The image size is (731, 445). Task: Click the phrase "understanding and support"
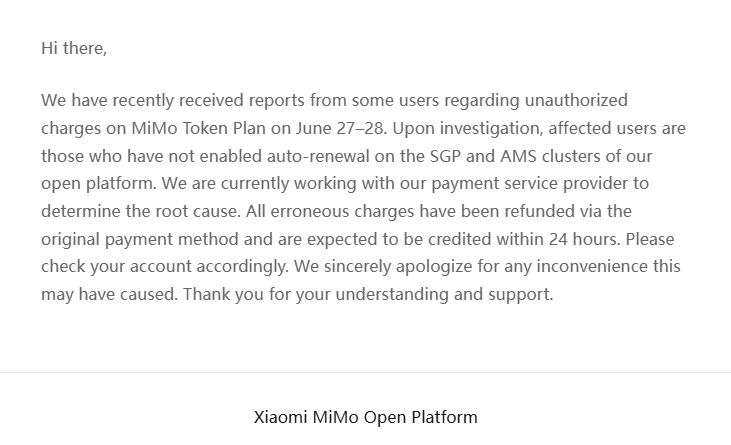point(444,294)
